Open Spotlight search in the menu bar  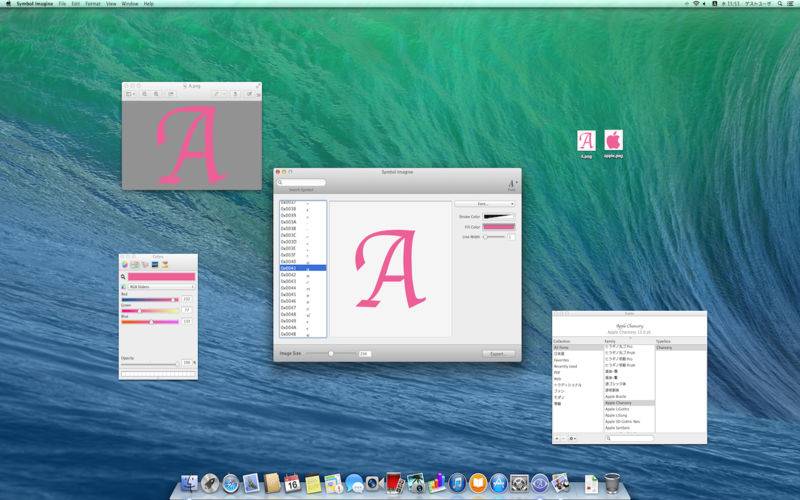pos(780,4)
